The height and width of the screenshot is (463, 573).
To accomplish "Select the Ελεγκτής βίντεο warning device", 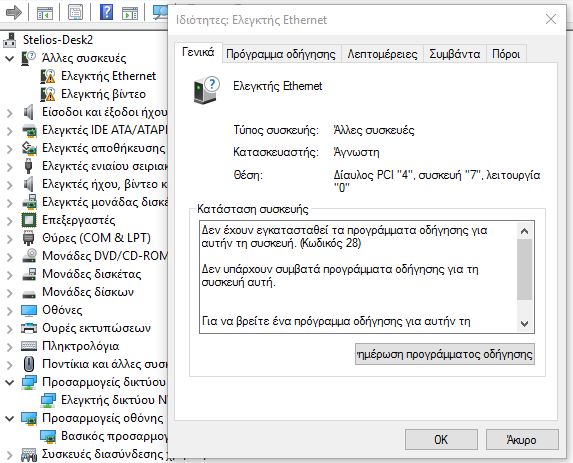I will point(103,94).
